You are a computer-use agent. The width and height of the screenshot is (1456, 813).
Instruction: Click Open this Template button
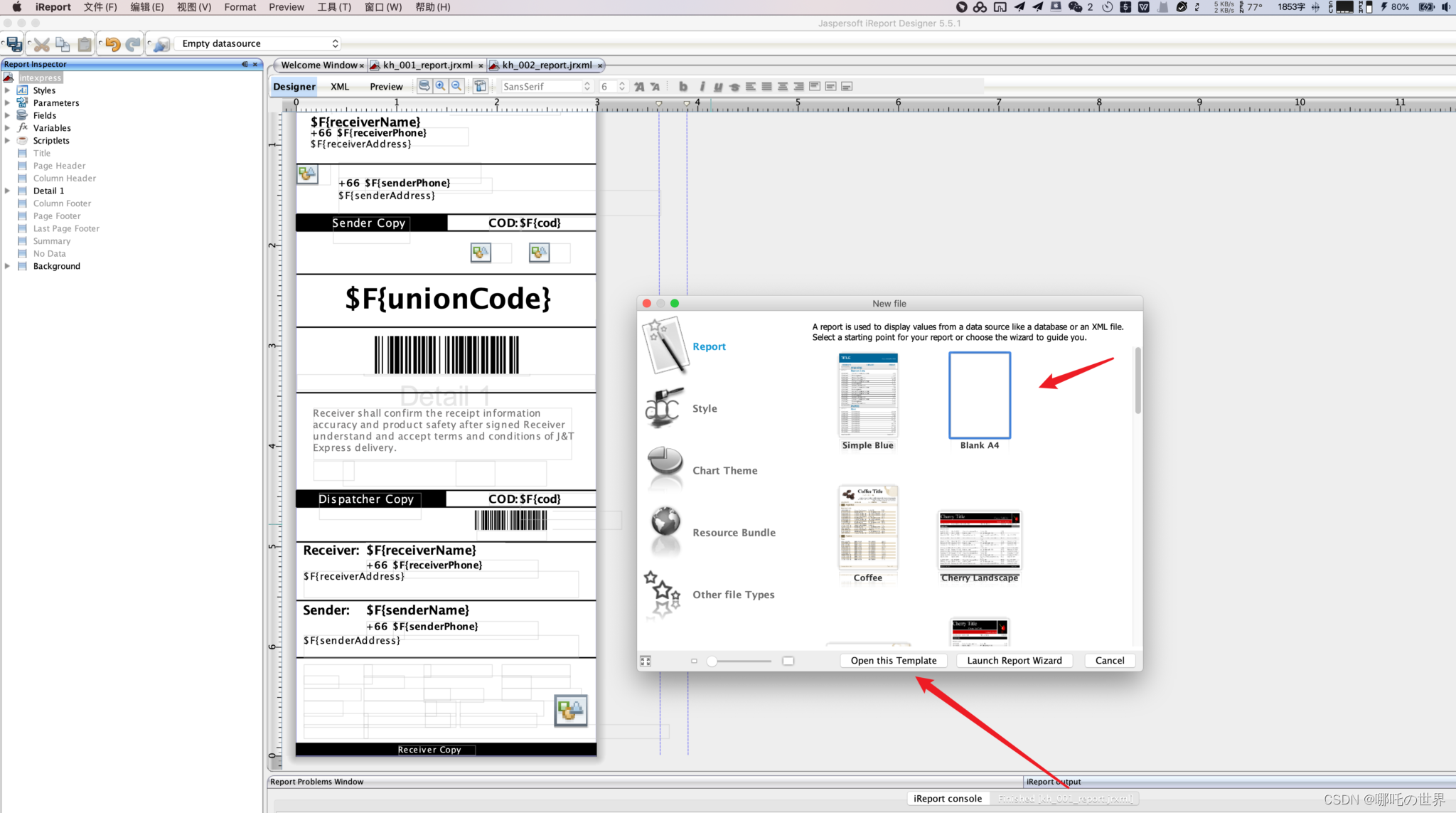tap(893, 660)
